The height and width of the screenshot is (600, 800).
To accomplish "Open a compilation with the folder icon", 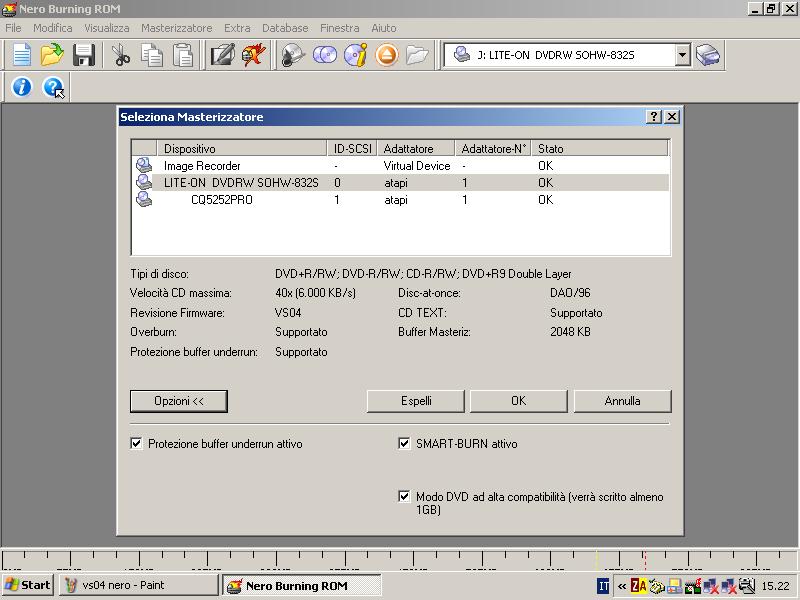I will coord(52,55).
